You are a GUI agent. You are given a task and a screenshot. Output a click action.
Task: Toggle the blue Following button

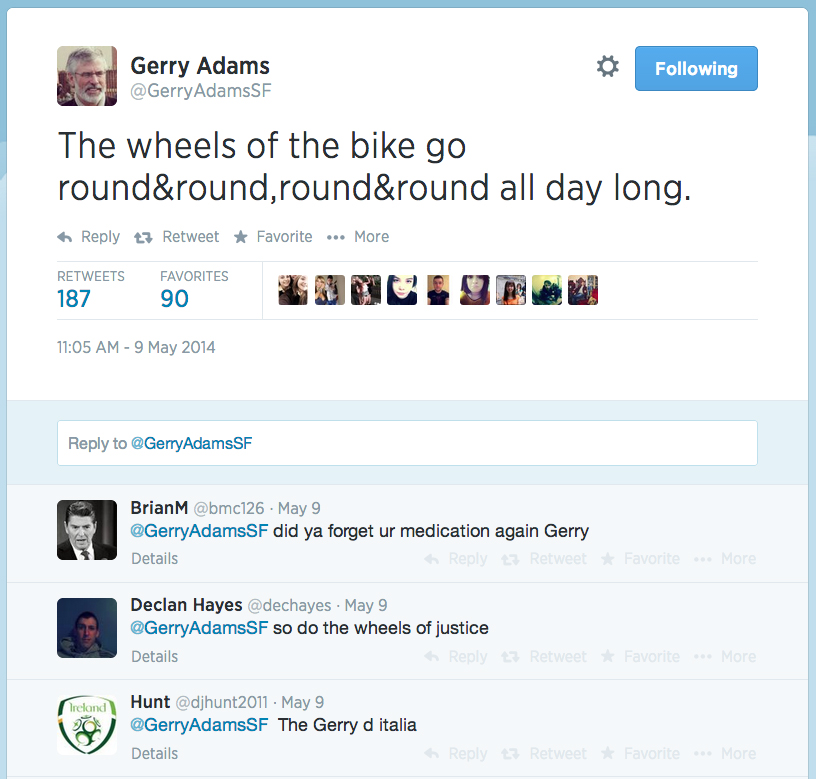point(696,69)
